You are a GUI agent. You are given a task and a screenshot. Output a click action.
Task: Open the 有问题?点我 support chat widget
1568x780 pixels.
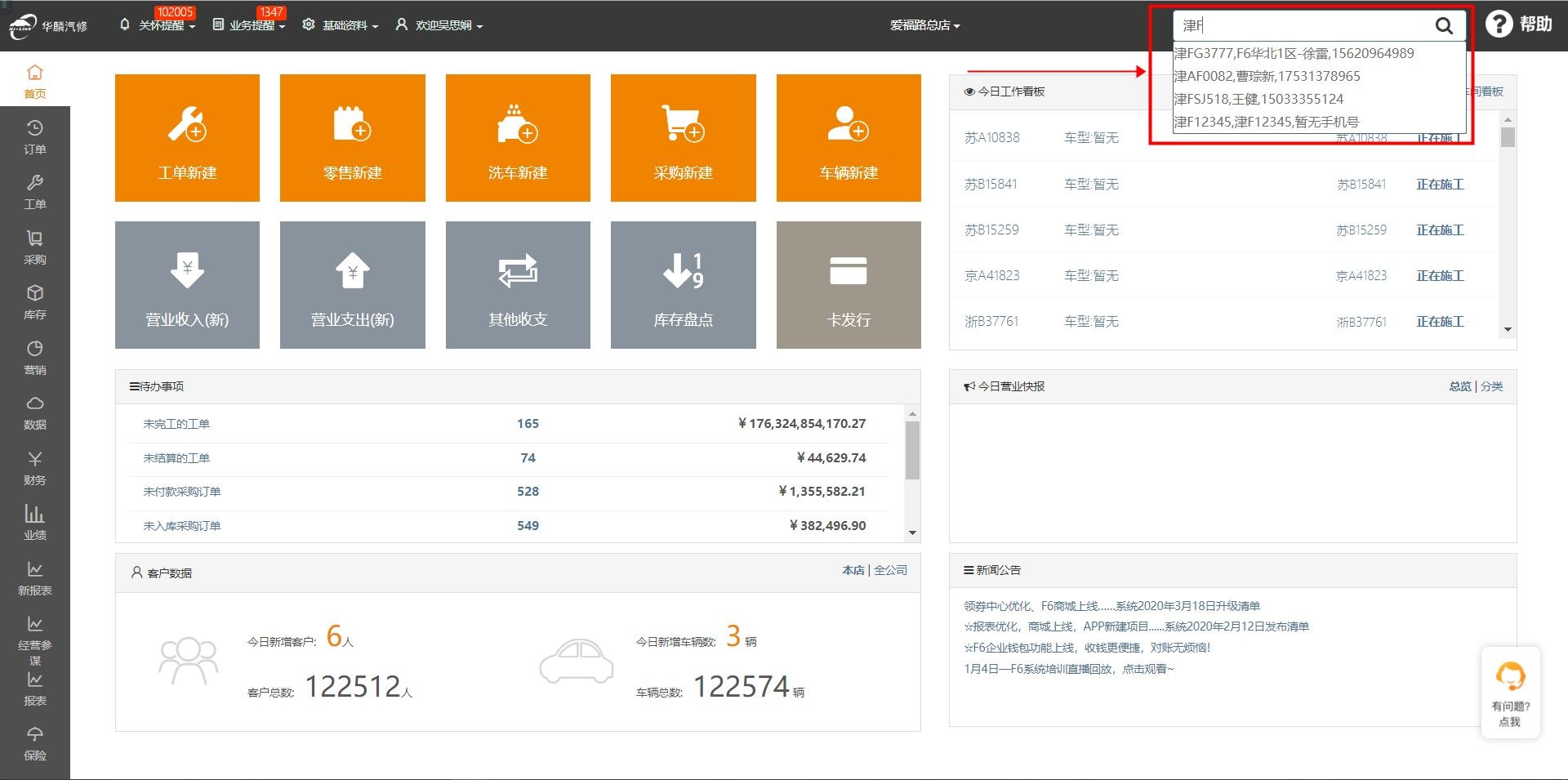tap(1510, 693)
